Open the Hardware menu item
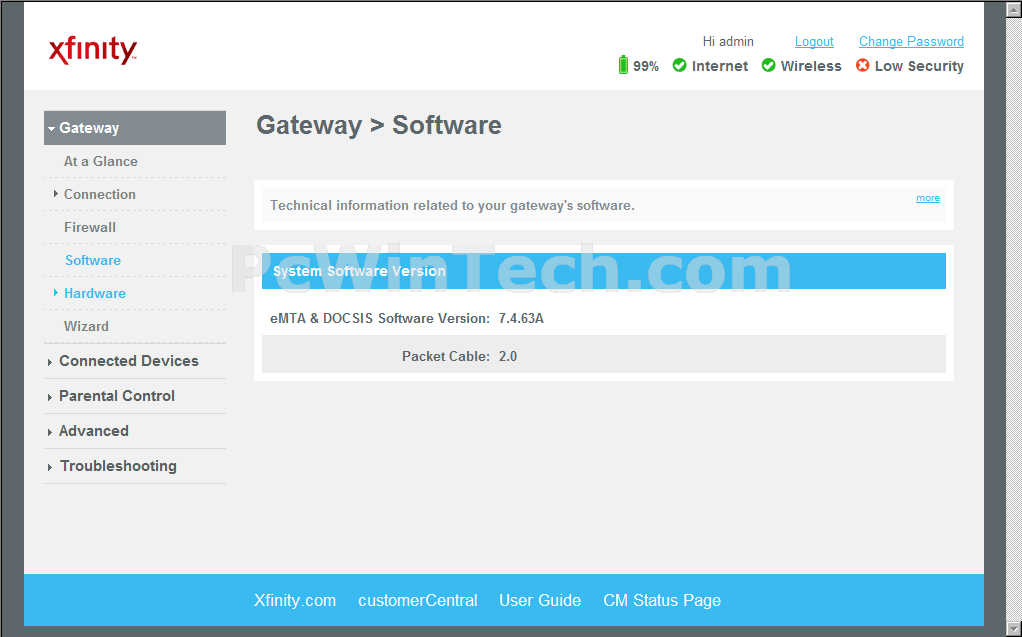The width and height of the screenshot is (1022, 637). (x=95, y=293)
